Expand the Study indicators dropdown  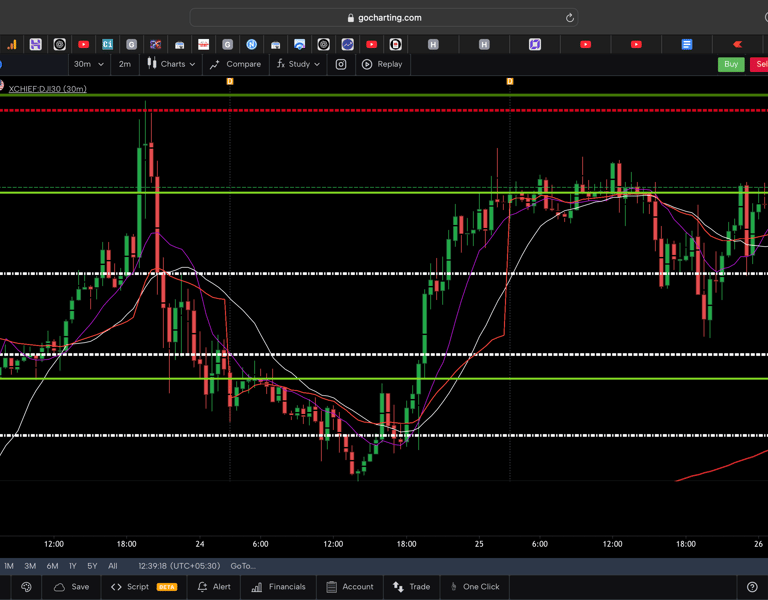[298, 64]
